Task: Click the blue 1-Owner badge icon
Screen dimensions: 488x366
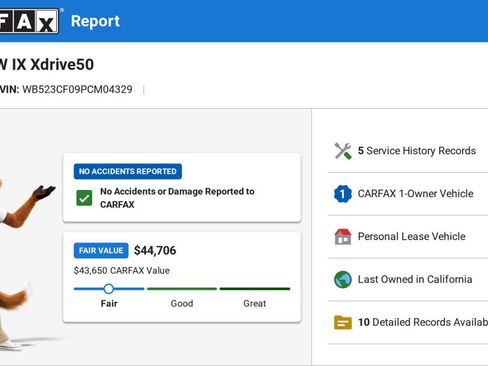Action: (343, 194)
